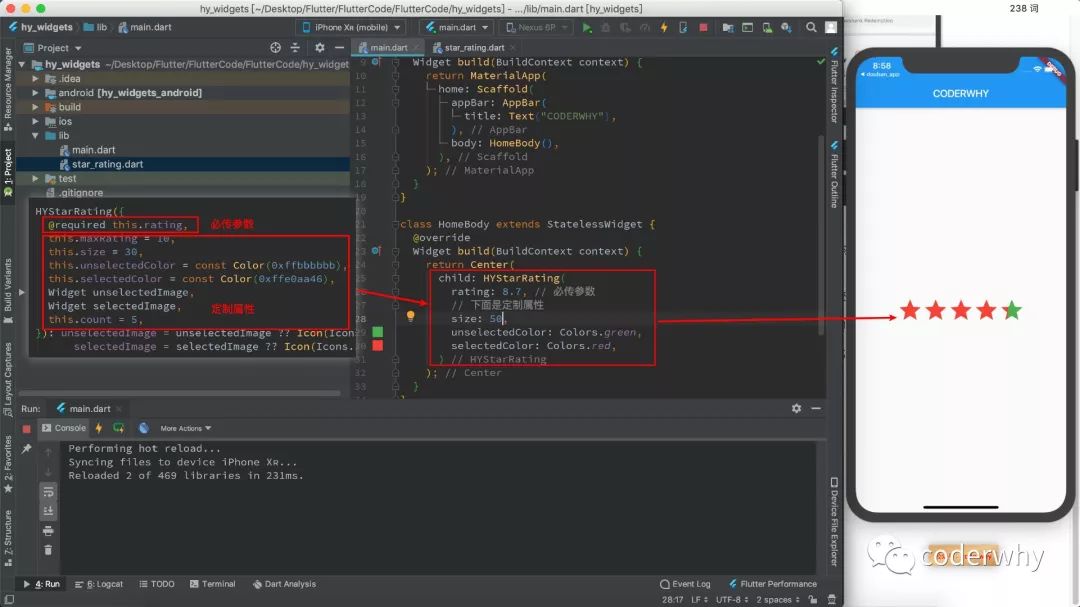Screen dimensions: 1080x607
Task: Toggle the Build Variants tool window
Action: point(8,289)
